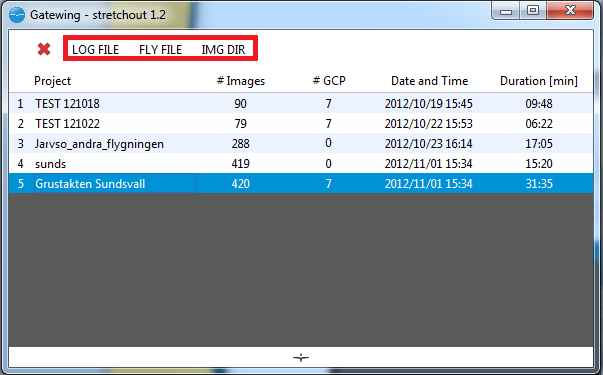Screen dimensions: 603x375
Task: Click duration 17:05 cell
Action: click(x=539, y=143)
